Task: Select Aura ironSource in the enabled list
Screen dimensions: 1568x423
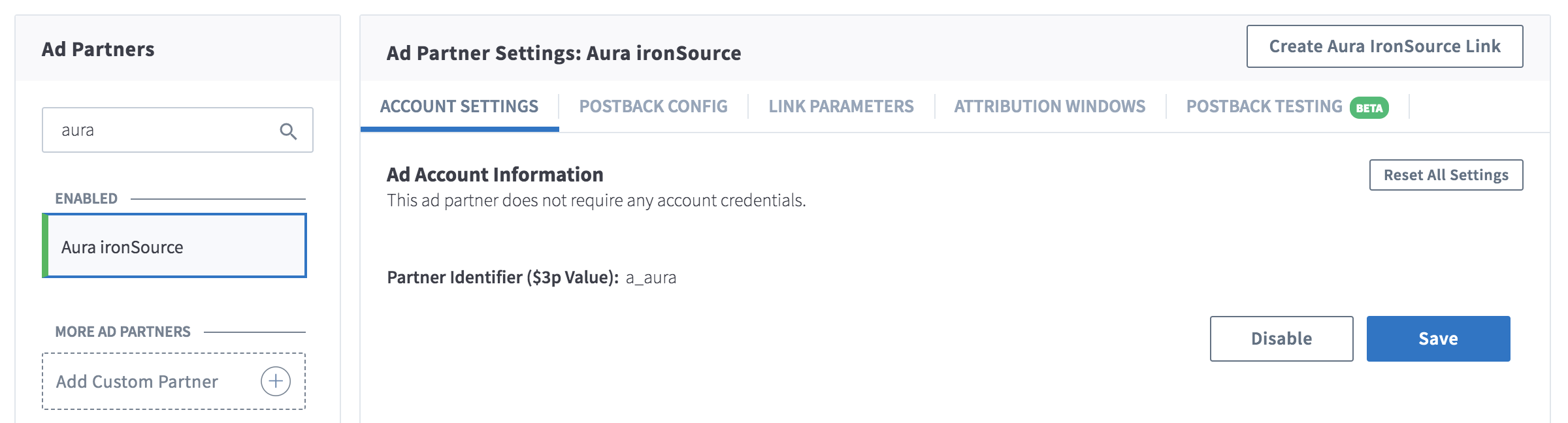Action: pos(174,246)
